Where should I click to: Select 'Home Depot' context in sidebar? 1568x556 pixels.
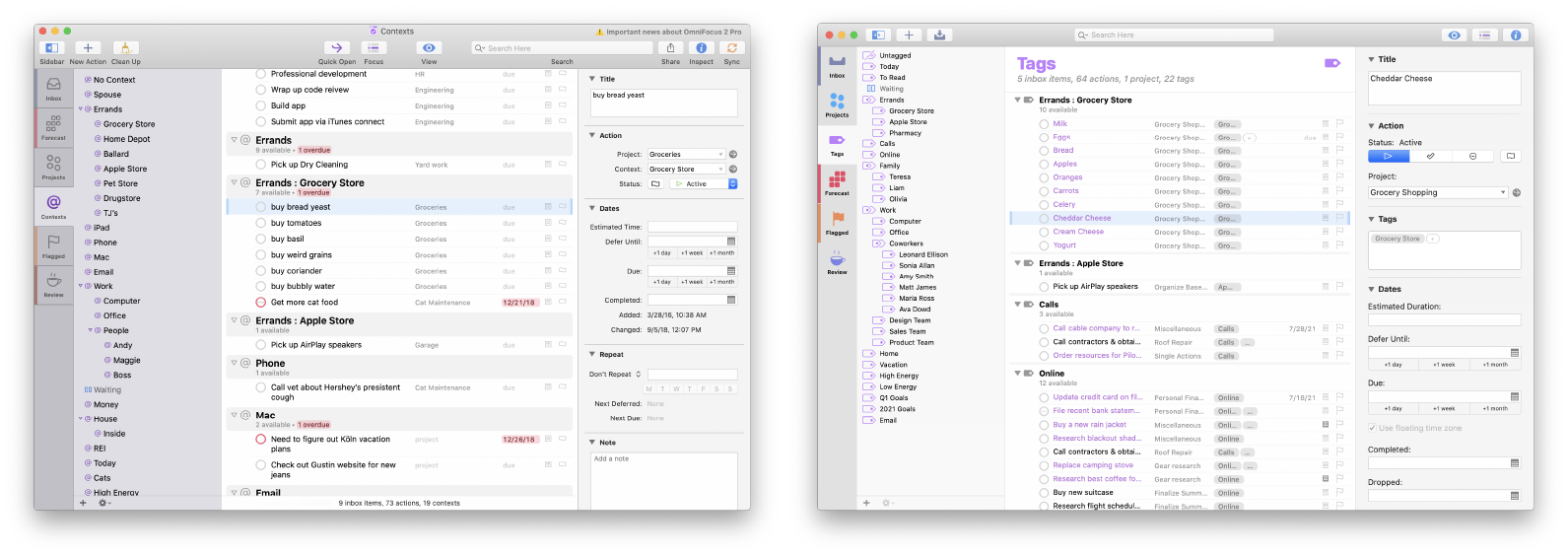[126, 139]
